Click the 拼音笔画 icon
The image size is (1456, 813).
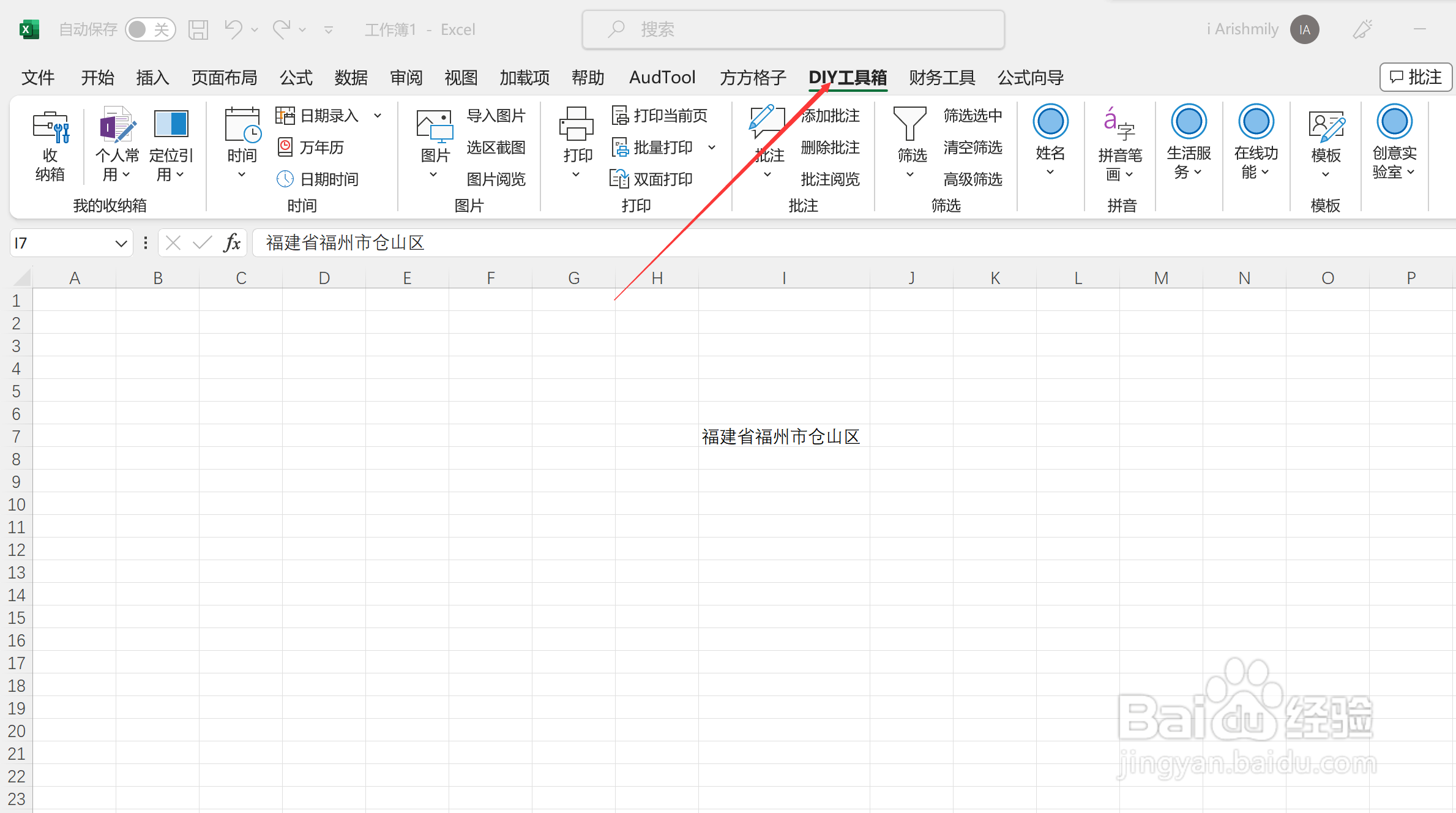[1119, 124]
